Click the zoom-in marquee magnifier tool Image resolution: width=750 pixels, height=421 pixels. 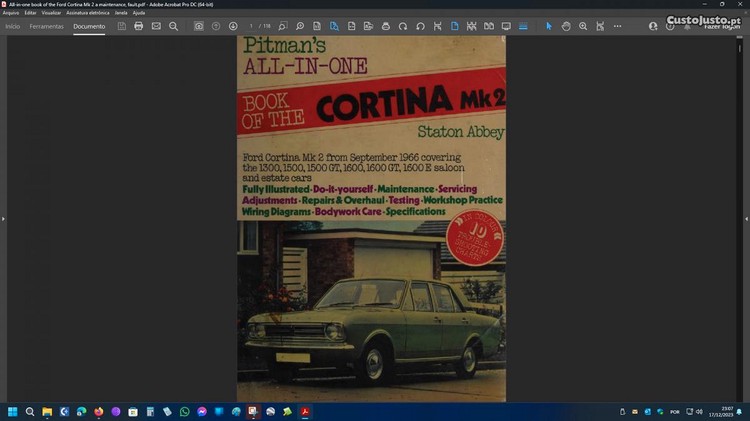pyautogui.click(x=583, y=26)
